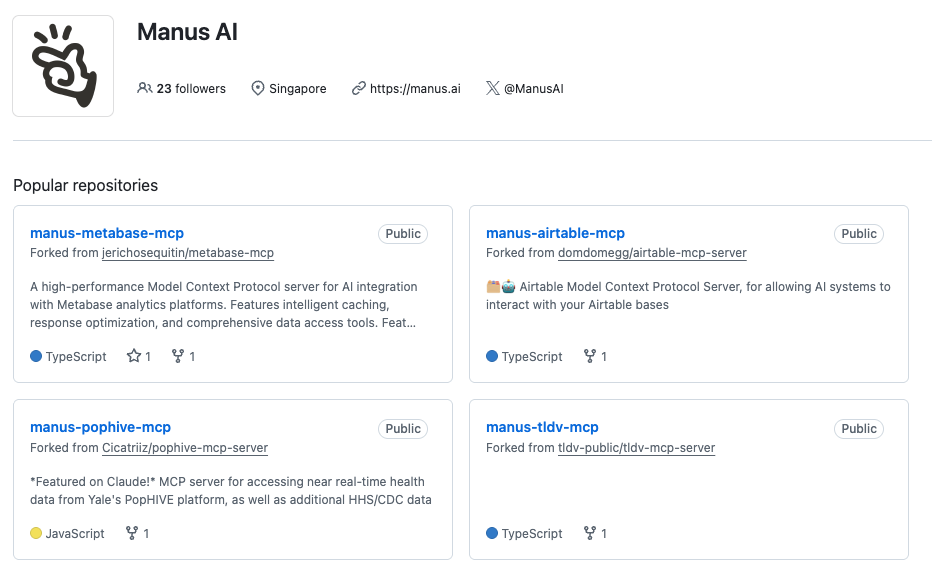Screen dimensions: 932x582
Task: Click the fork icon on manus-airtable-mcp
Action: pyautogui.click(x=590, y=356)
